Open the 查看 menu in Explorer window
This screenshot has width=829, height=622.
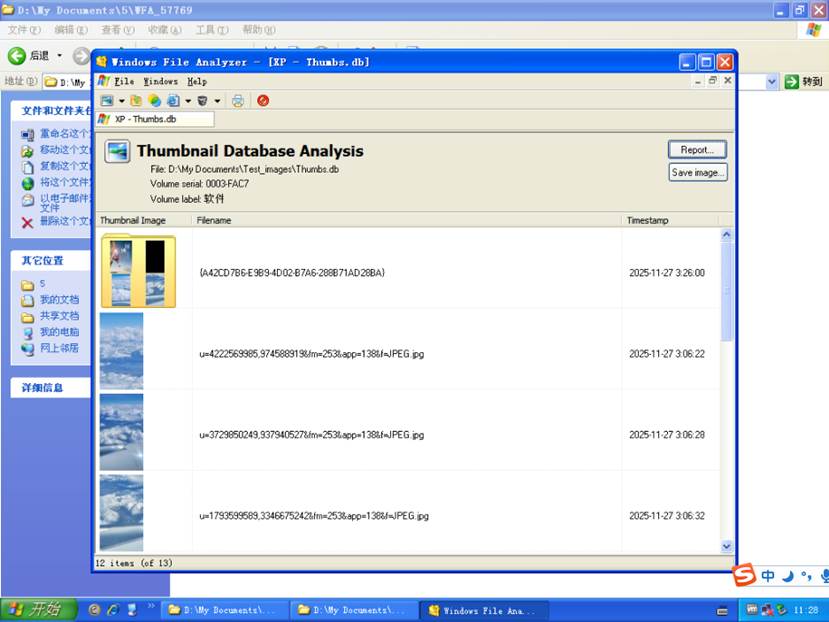tap(117, 30)
